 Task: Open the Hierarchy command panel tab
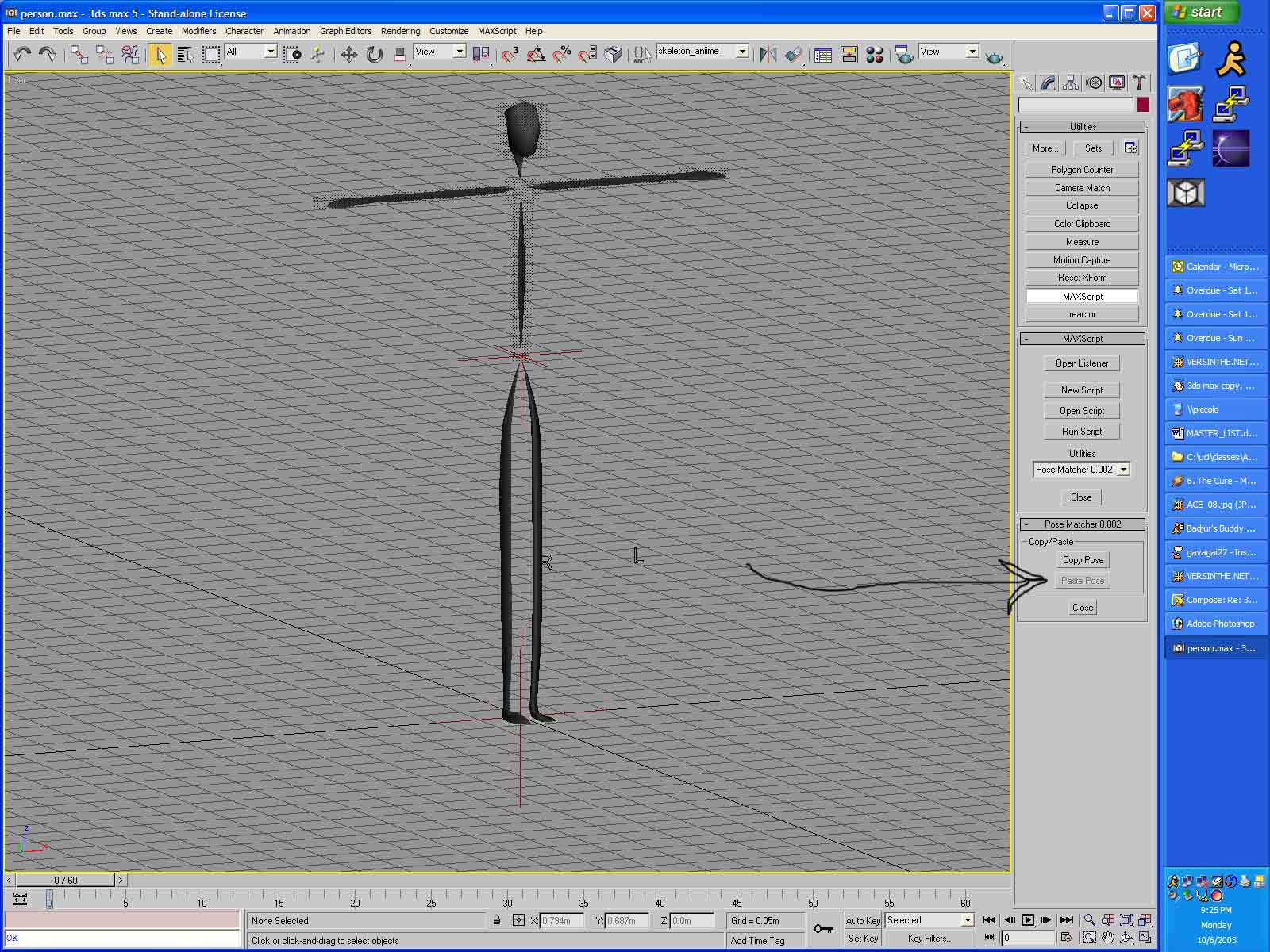[x=1071, y=83]
